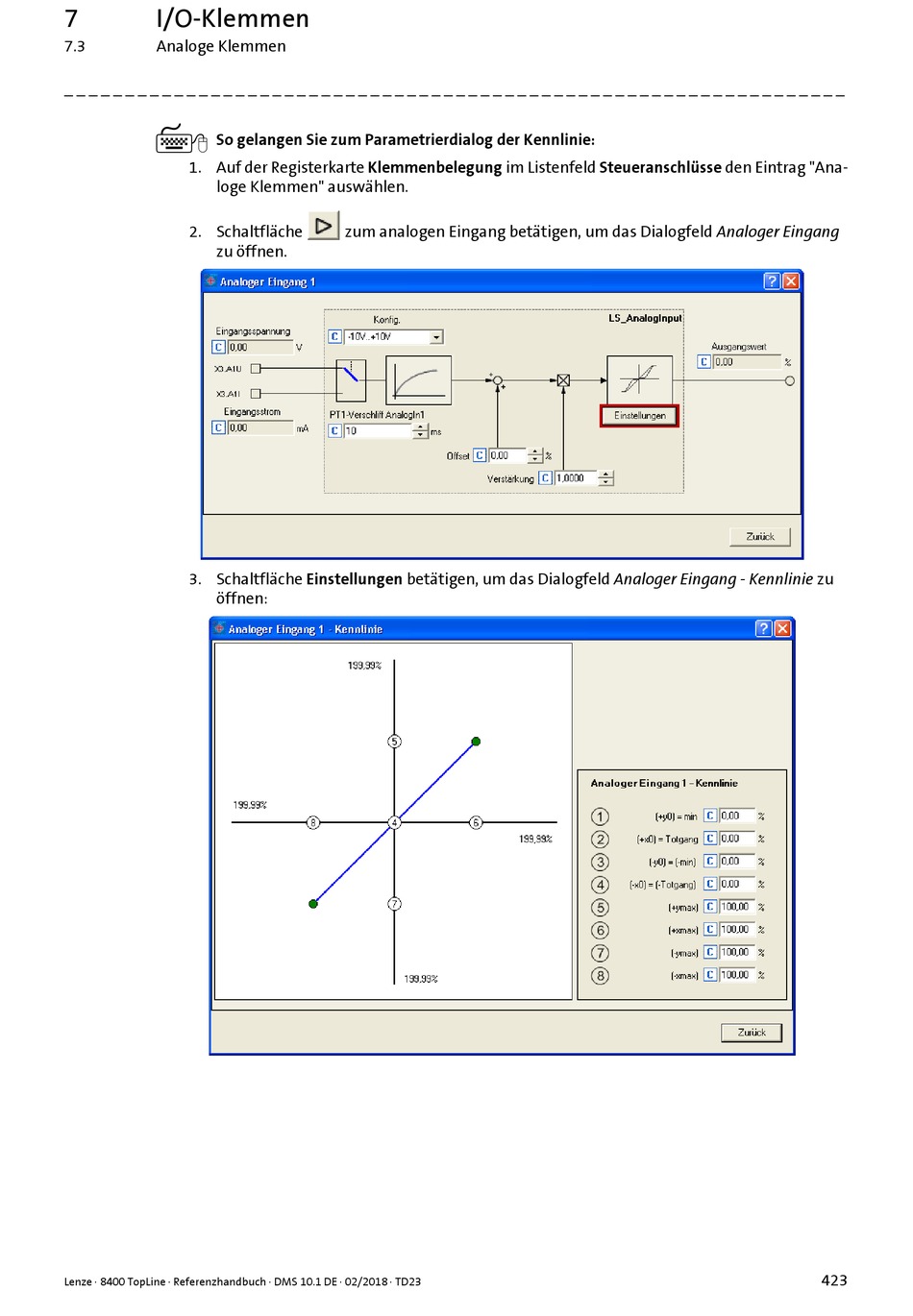Click the Einstellungen button
Screen dimensions: 913x1316
639,416
